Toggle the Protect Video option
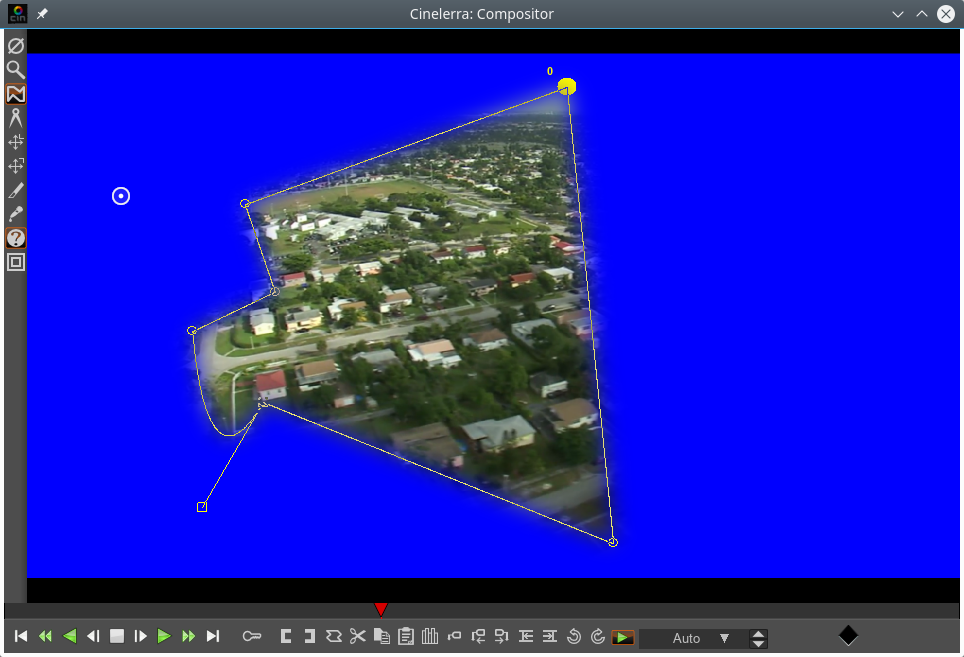 pyautogui.click(x=15, y=45)
